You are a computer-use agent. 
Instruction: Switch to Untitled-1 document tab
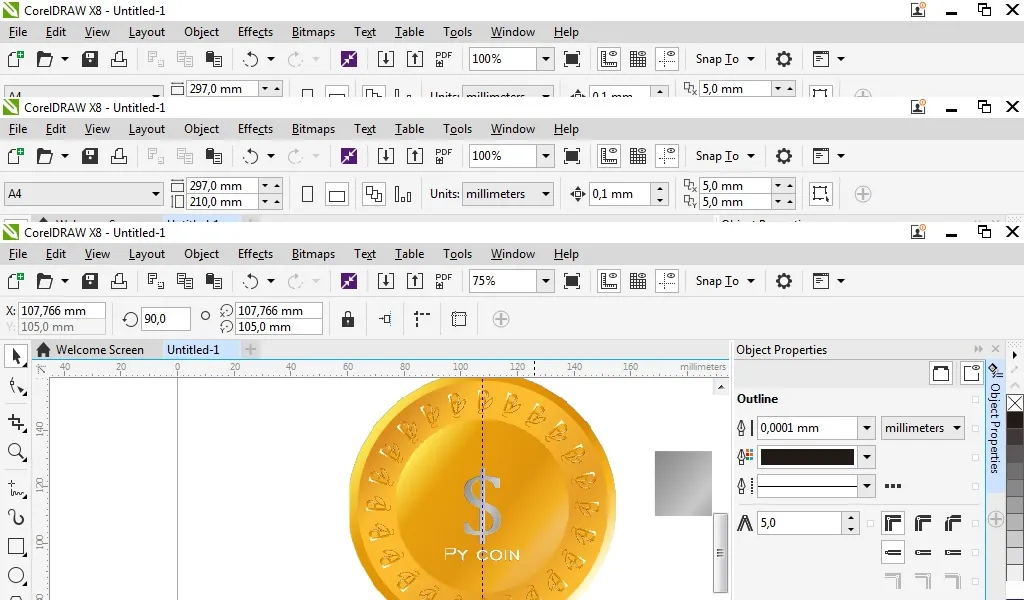(x=193, y=350)
